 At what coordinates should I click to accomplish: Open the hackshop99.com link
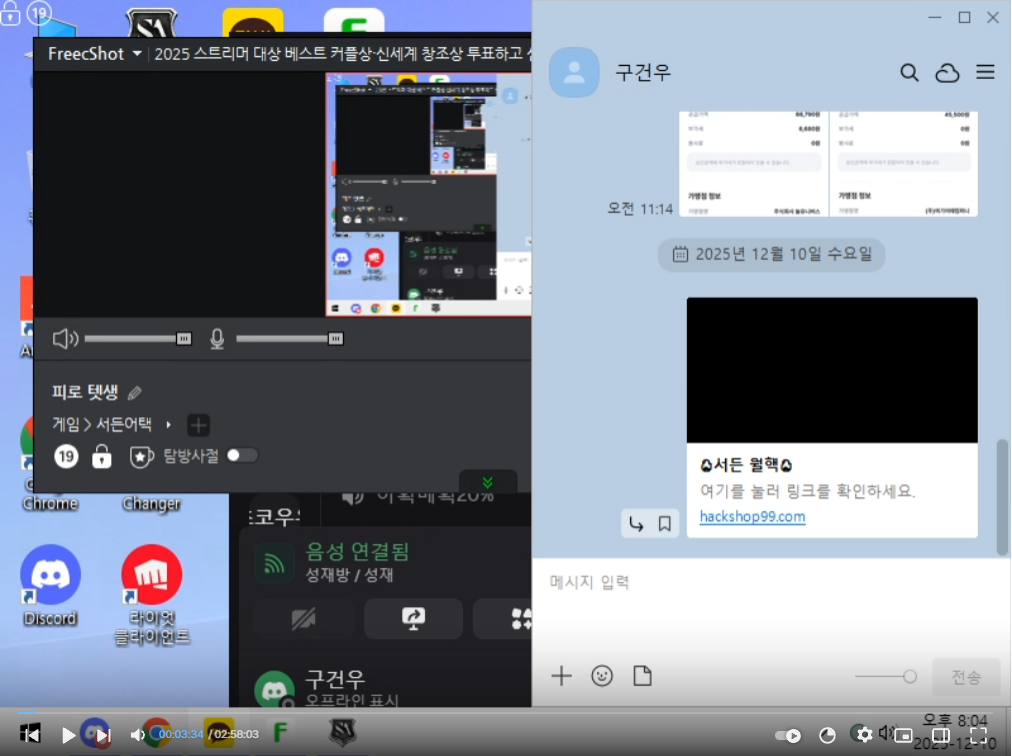[752, 517]
